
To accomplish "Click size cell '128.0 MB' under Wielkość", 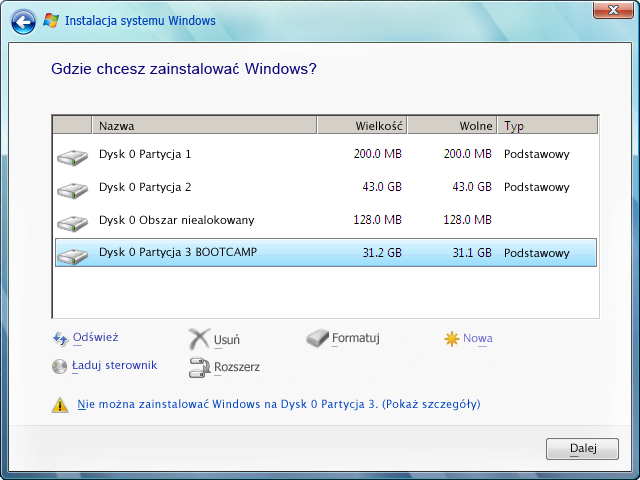I will [x=378, y=220].
